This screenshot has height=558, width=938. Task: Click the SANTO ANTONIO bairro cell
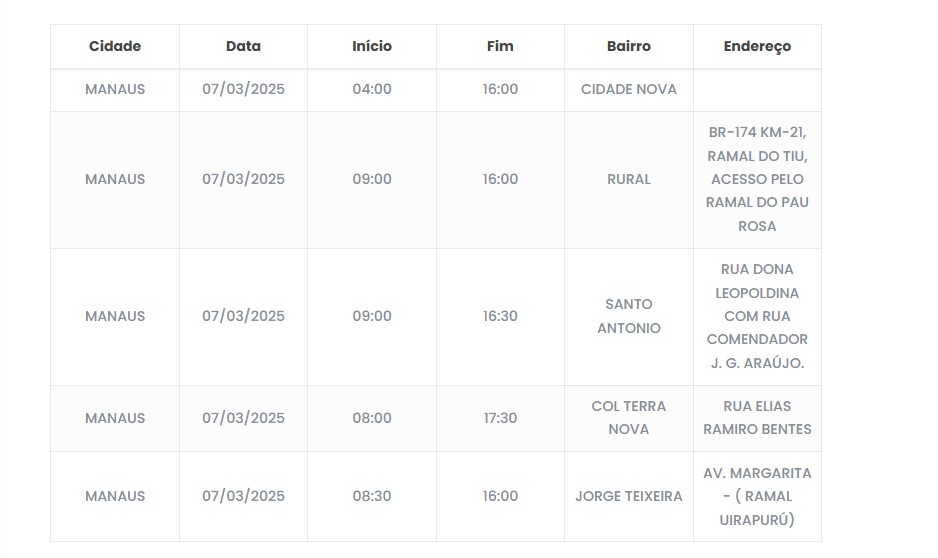pyautogui.click(x=628, y=316)
